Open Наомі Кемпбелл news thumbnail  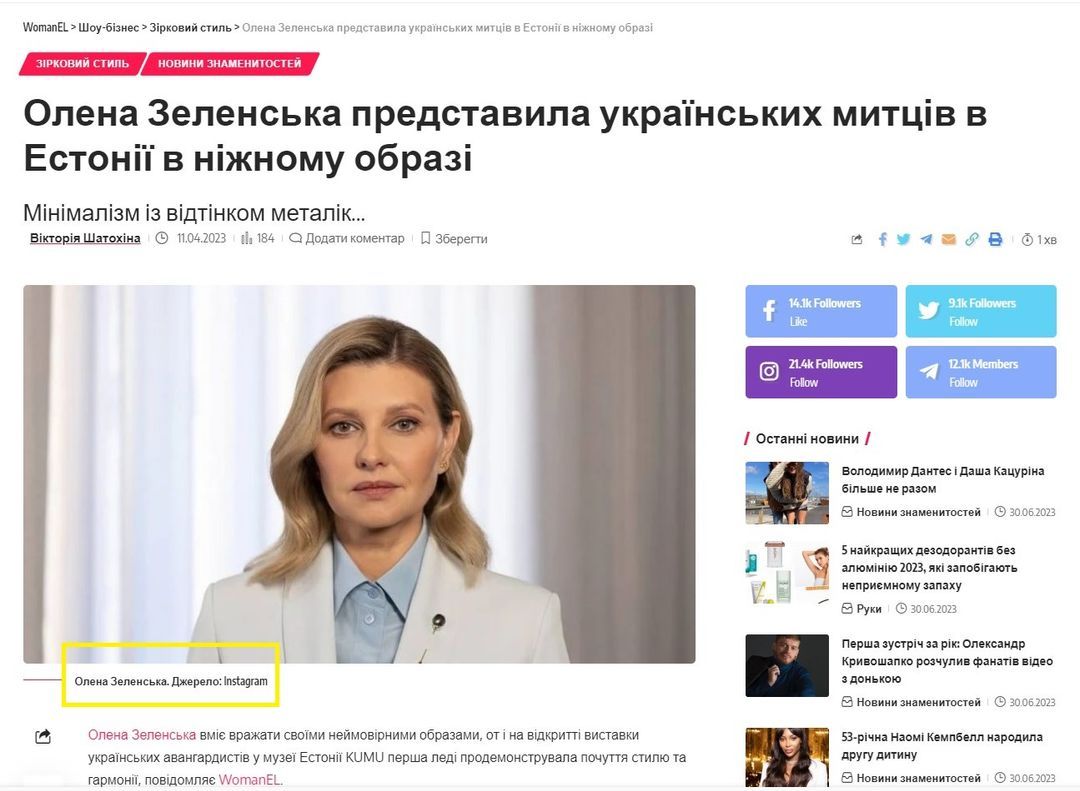pos(787,757)
